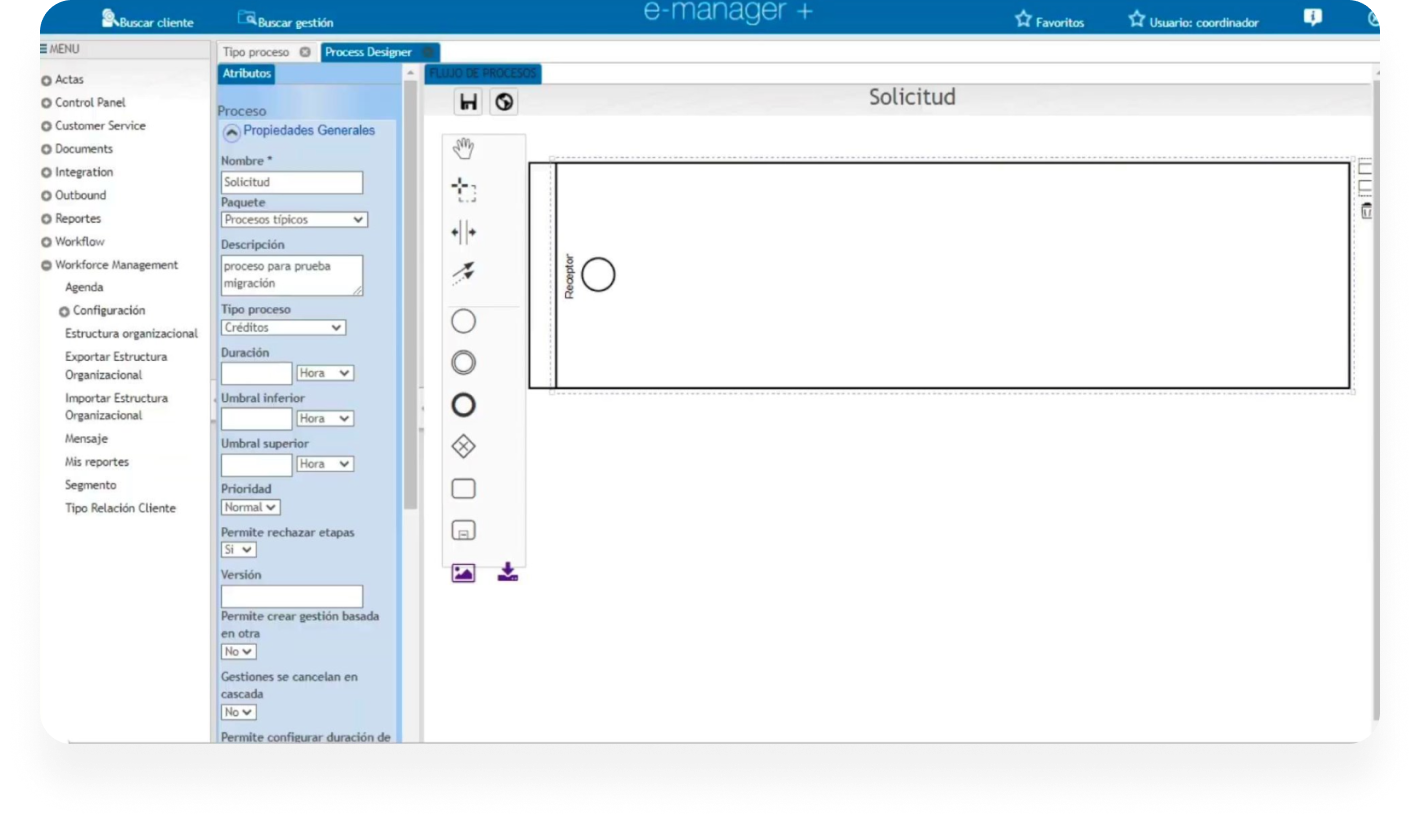This screenshot has height=824, width=1420.
Task: Select the end event bold circle
Action: (463, 405)
